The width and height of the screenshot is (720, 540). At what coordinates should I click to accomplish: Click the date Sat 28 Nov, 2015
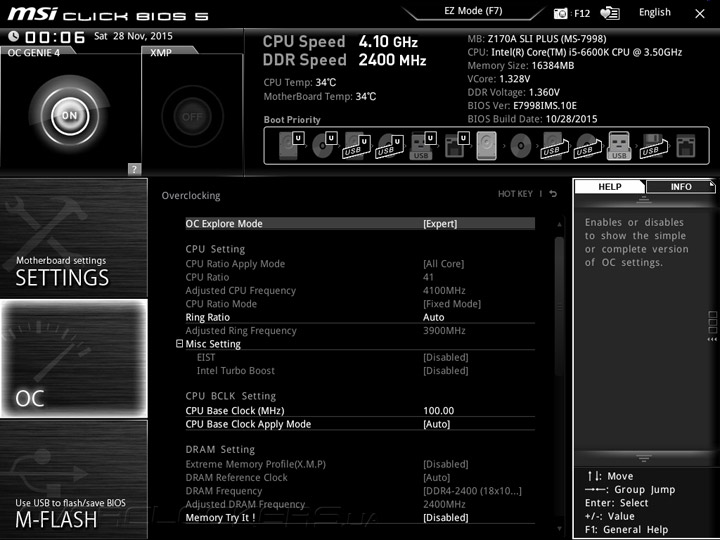[x=133, y=36]
